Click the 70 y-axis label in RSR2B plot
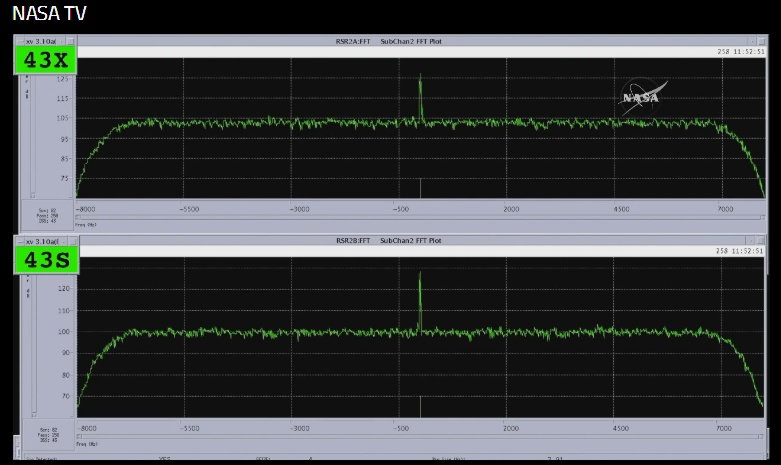781x465 pixels. [66, 396]
